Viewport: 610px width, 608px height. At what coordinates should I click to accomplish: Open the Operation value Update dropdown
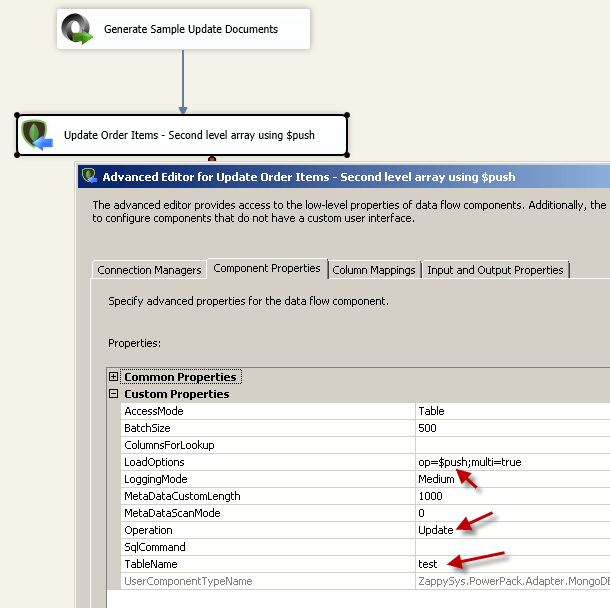pos(512,530)
